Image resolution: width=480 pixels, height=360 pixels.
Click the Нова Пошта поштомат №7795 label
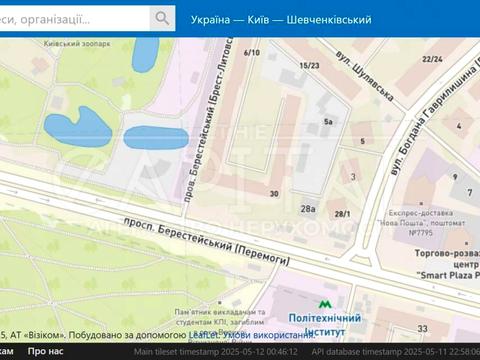coord(421,223)
